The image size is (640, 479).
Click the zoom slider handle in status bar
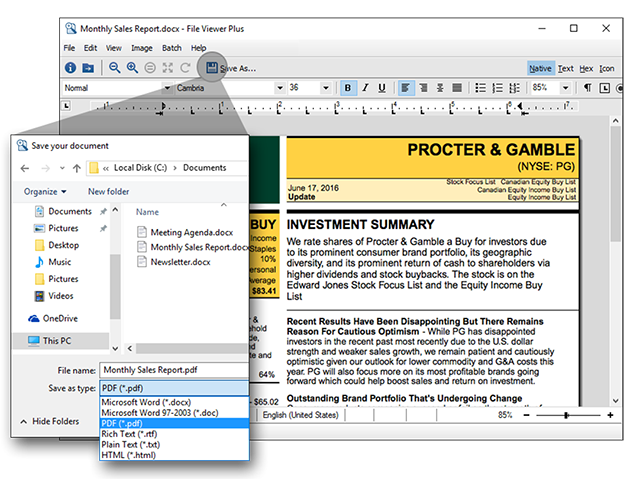pyautogui.click(x=566, y=415)
